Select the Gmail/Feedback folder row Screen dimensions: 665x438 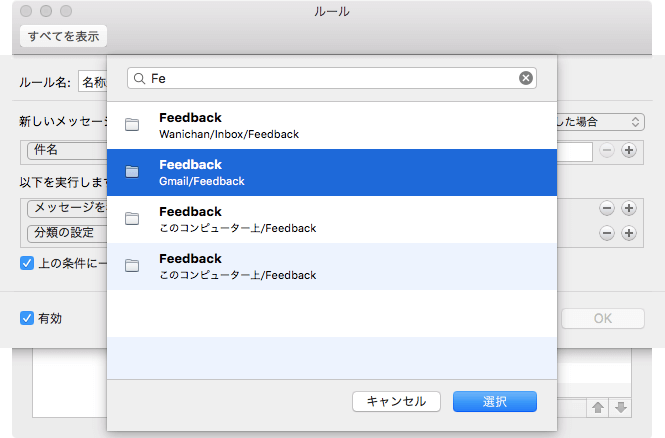pos(330,172)
